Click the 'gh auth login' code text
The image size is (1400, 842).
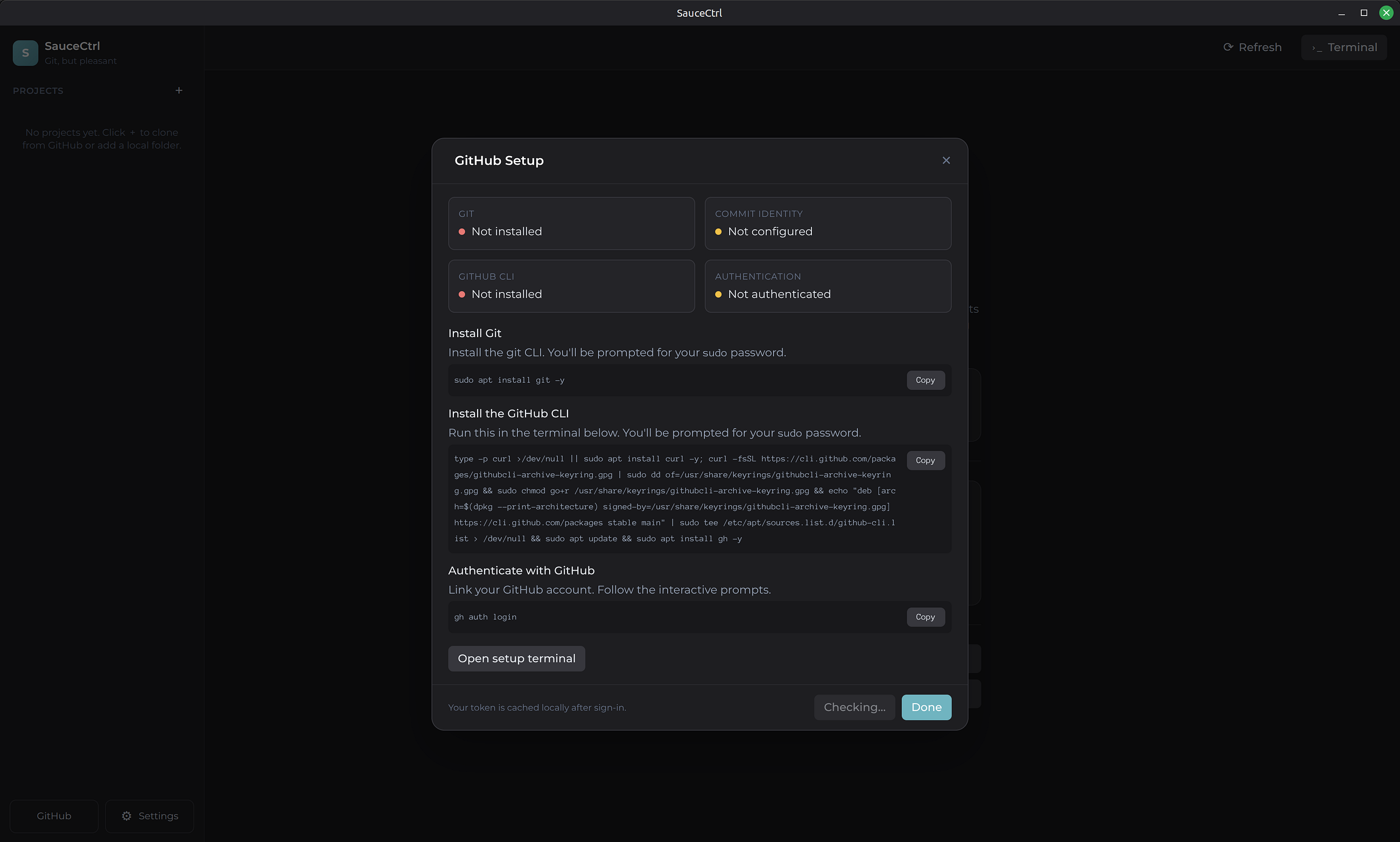[485, 617]
